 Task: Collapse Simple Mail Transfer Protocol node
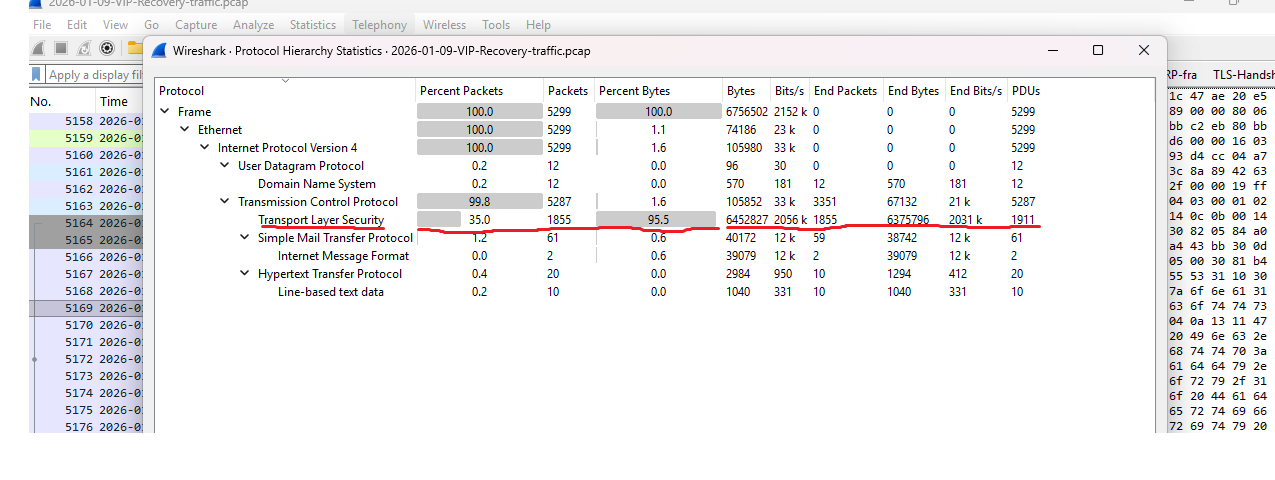coord(245,238)
